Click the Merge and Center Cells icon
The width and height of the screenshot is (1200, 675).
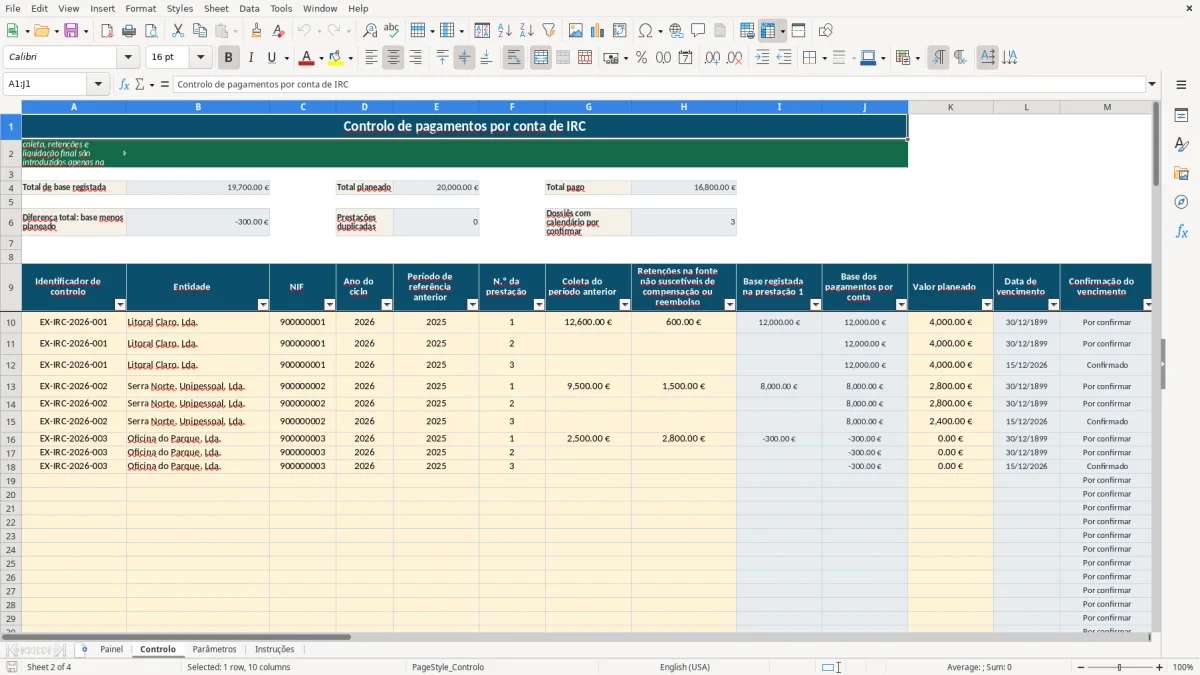point(541,58)
